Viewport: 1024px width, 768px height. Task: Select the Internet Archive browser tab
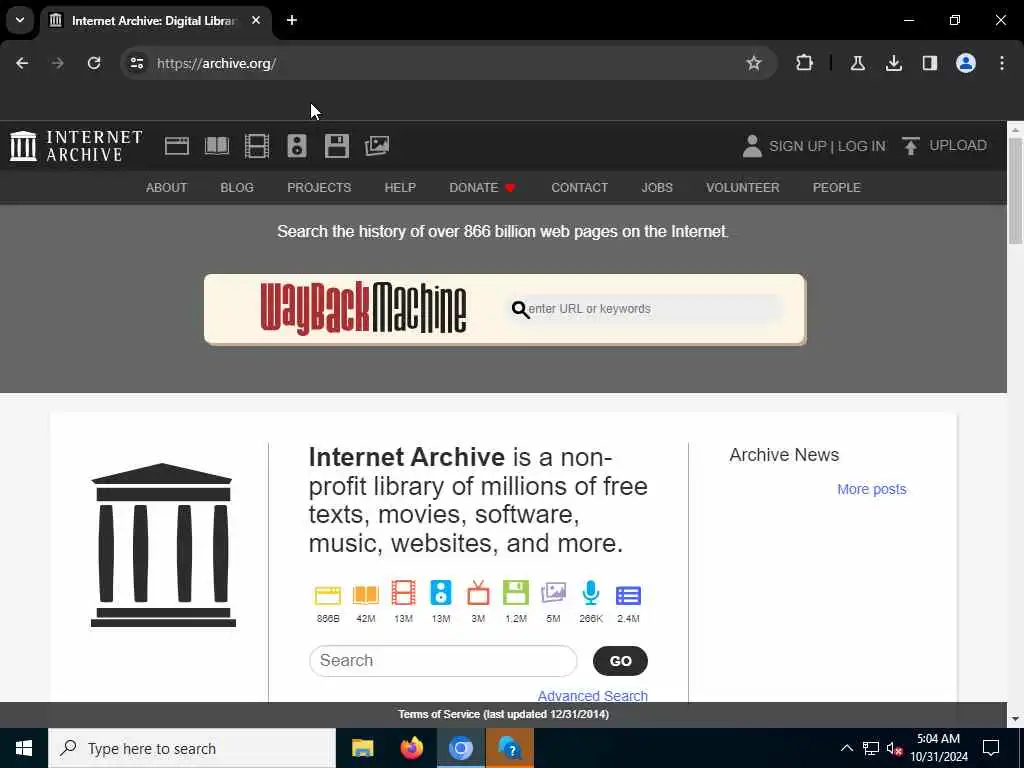(x=153, y=20)
